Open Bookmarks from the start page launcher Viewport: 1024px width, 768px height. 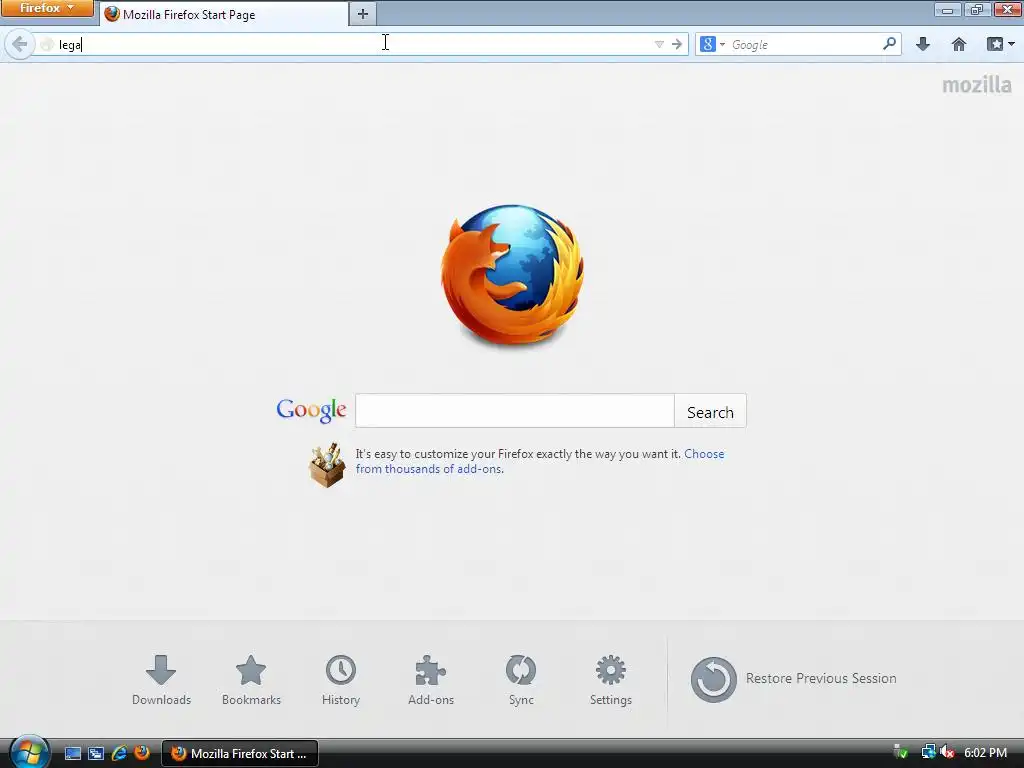pyautogui.click(x=251, y=680)
